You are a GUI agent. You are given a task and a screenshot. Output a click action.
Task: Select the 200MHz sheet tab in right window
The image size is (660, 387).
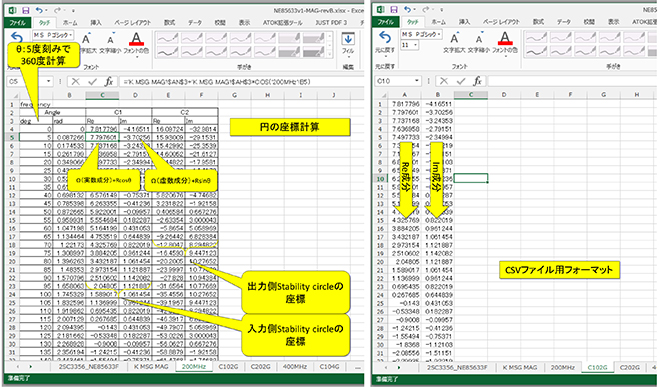click(x=562, y=367)
